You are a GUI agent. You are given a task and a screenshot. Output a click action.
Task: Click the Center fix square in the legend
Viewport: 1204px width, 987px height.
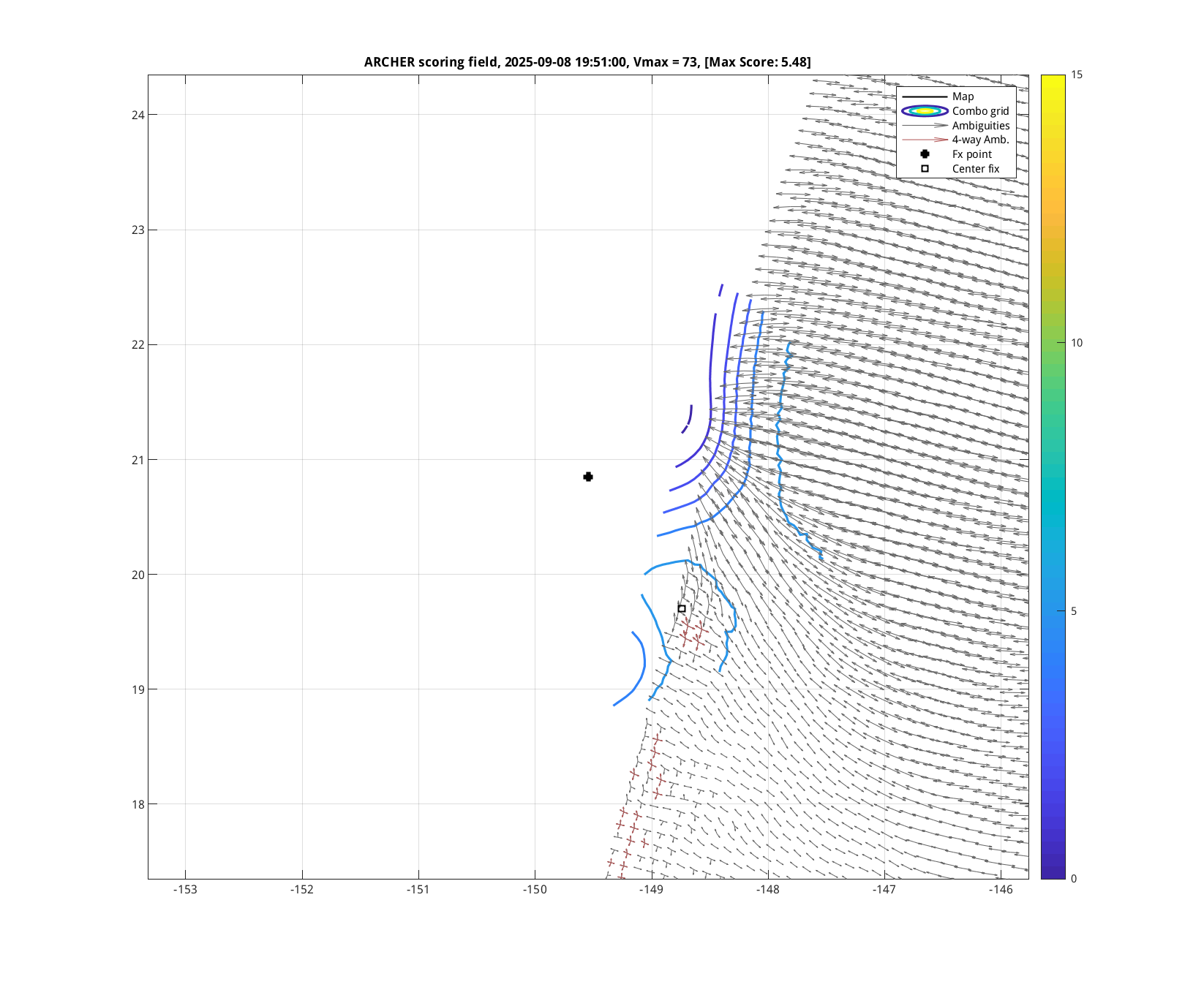(925, 169)
